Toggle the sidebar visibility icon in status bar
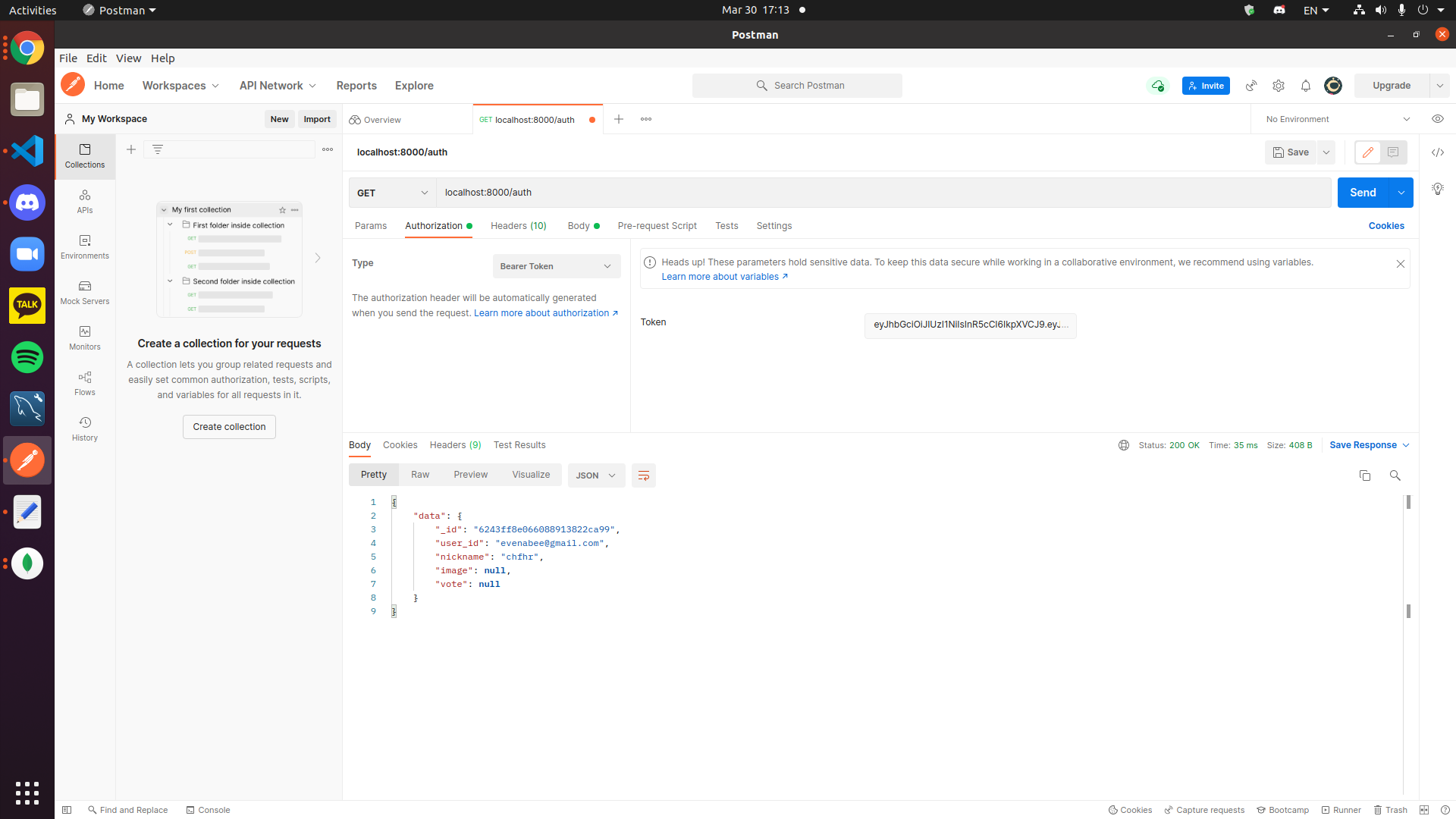Viewport: 1456px width, 819px height. [x=67, y=810]
